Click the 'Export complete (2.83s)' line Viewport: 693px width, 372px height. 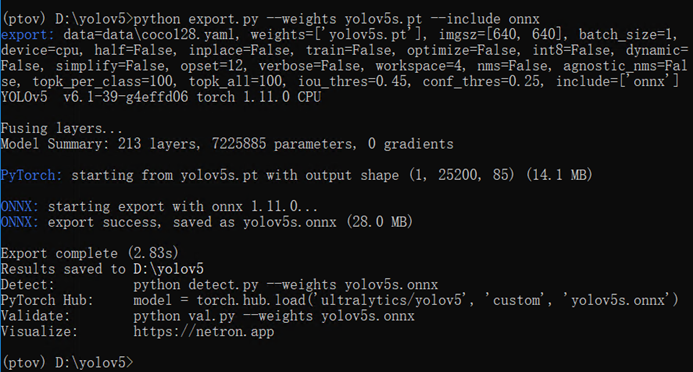[90, 253]
